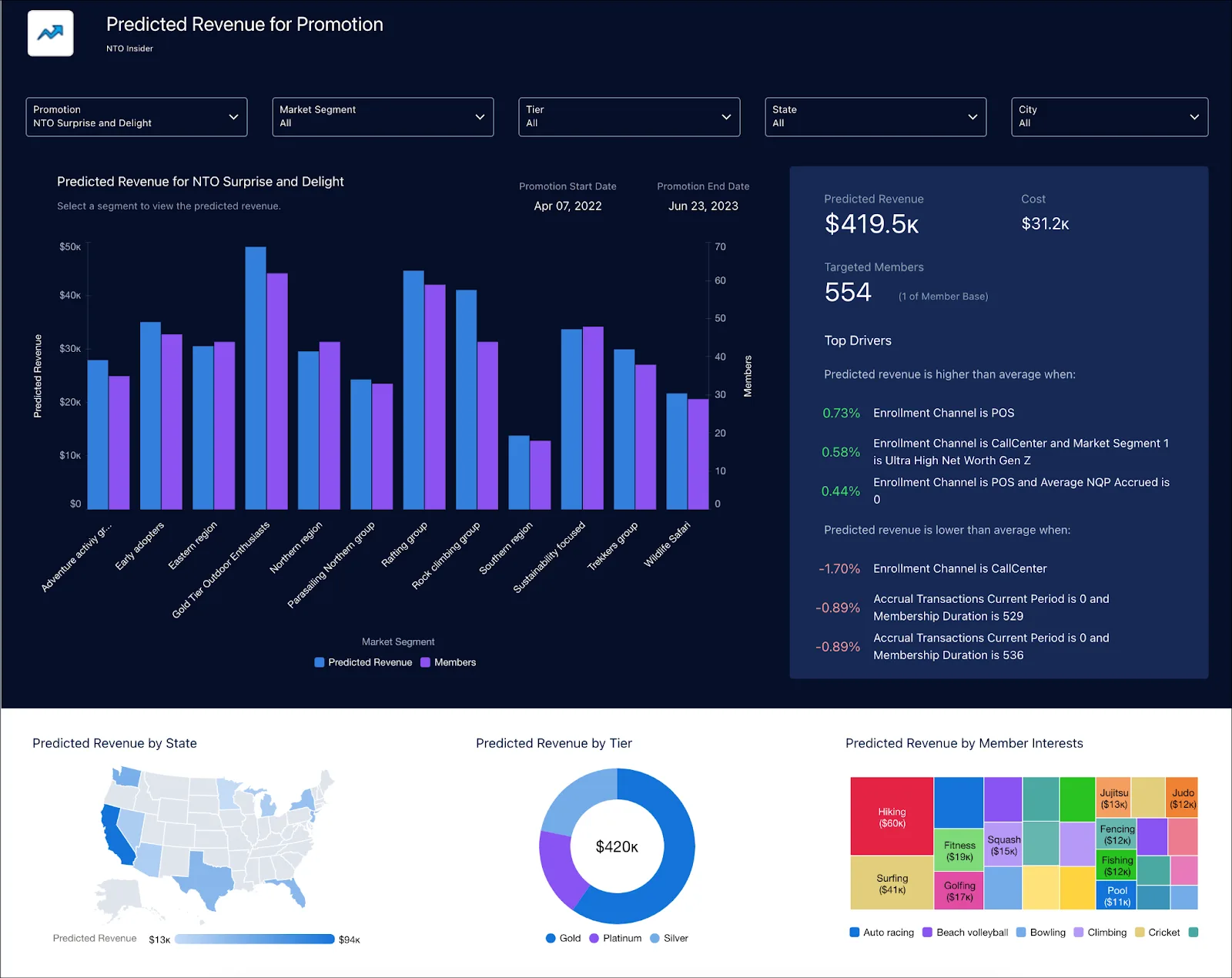Select the Fitness ($19k) treemap tile
The image size is (1232, 978).
[x=959, y=850]
